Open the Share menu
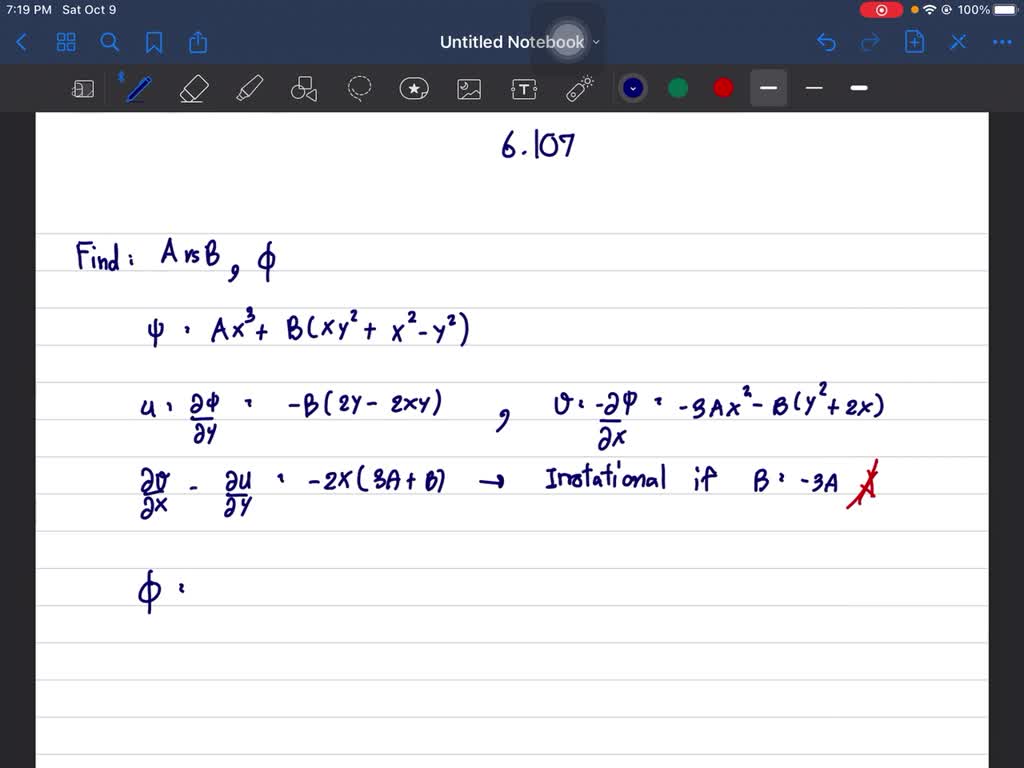 (x=197, y=42)
